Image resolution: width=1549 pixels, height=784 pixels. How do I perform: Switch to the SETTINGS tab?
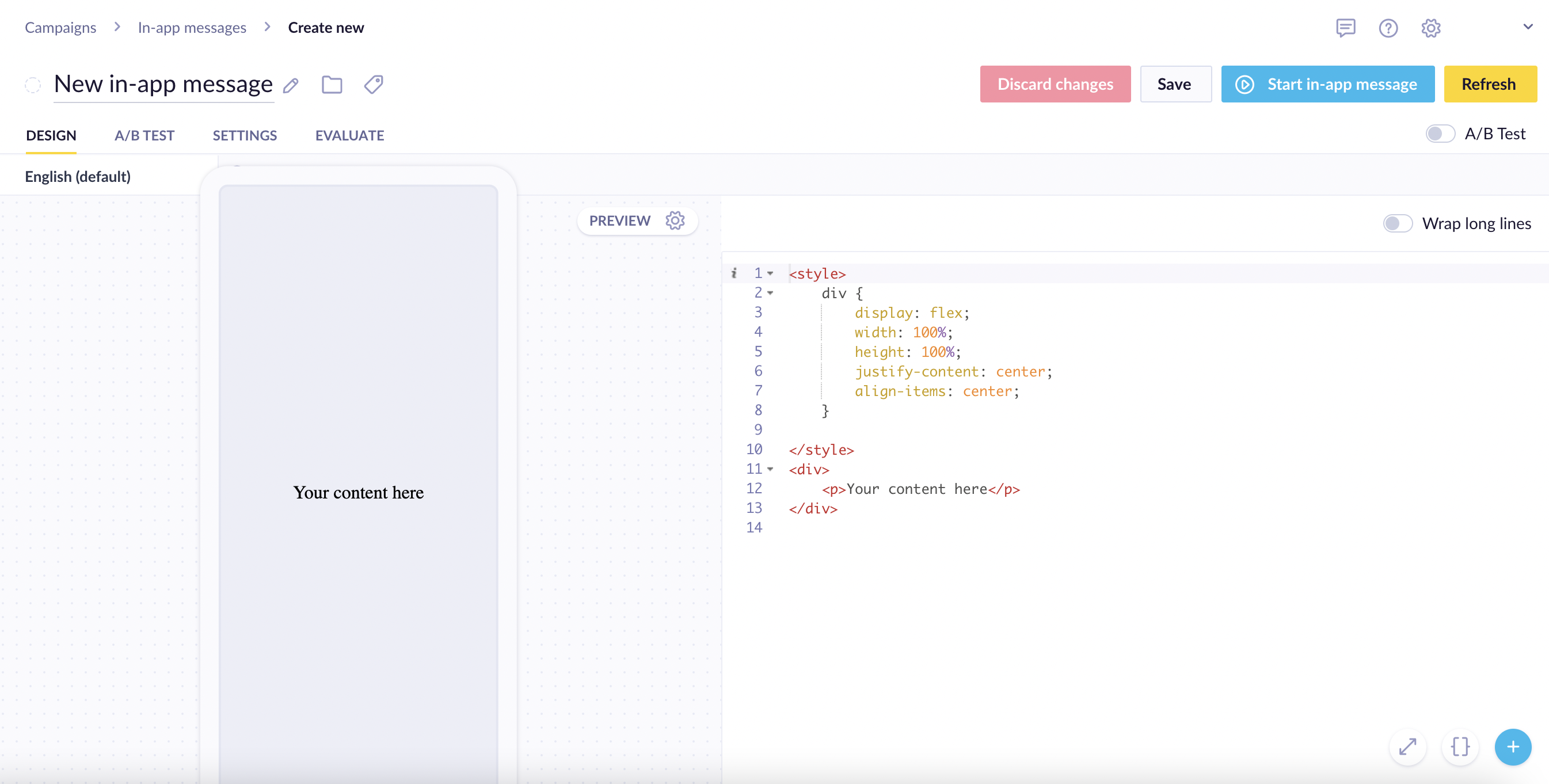pyautogui.click(x=245, y=135)
